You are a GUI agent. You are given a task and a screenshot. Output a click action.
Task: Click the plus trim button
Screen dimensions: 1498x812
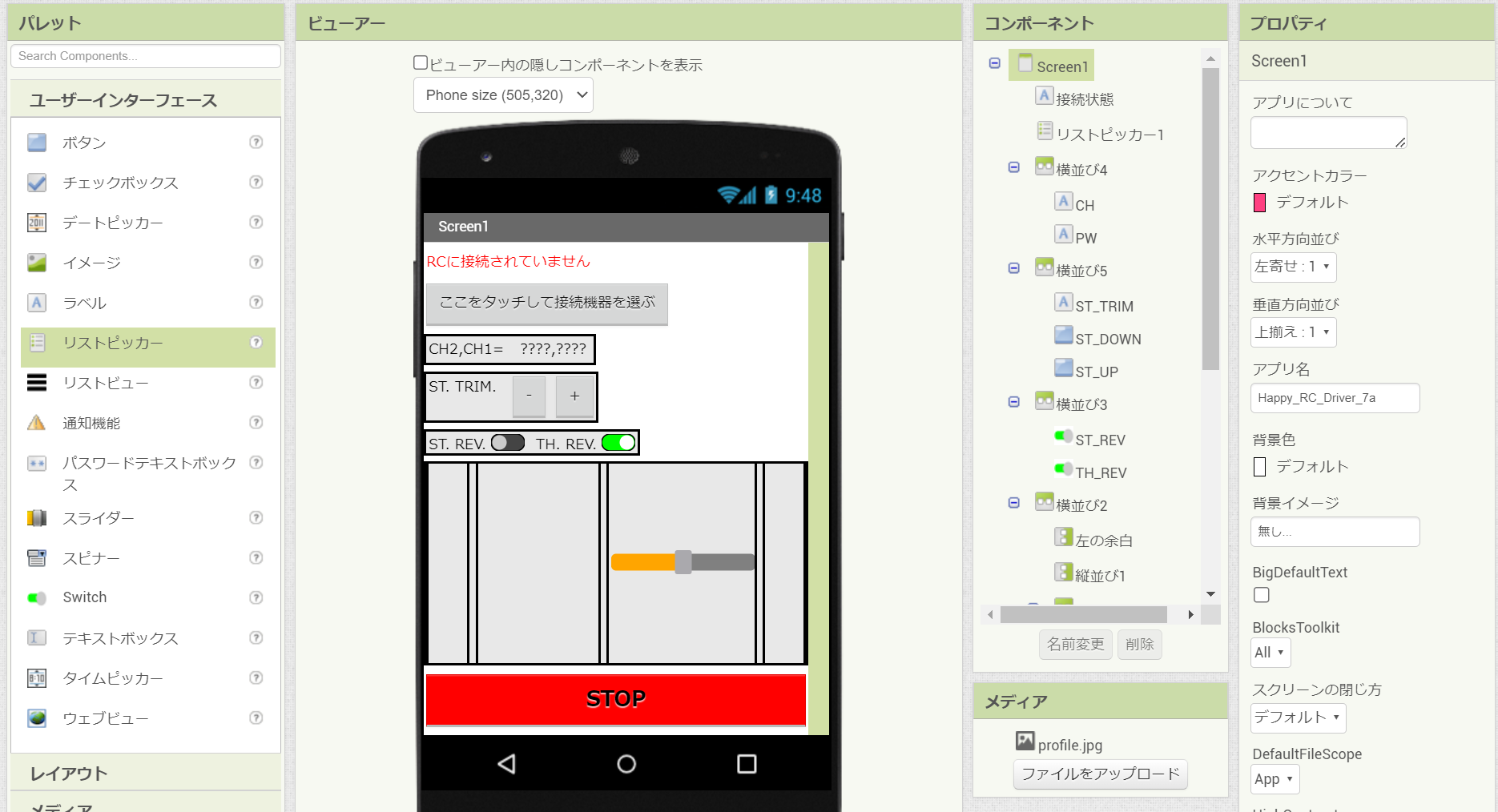point(574,396)
